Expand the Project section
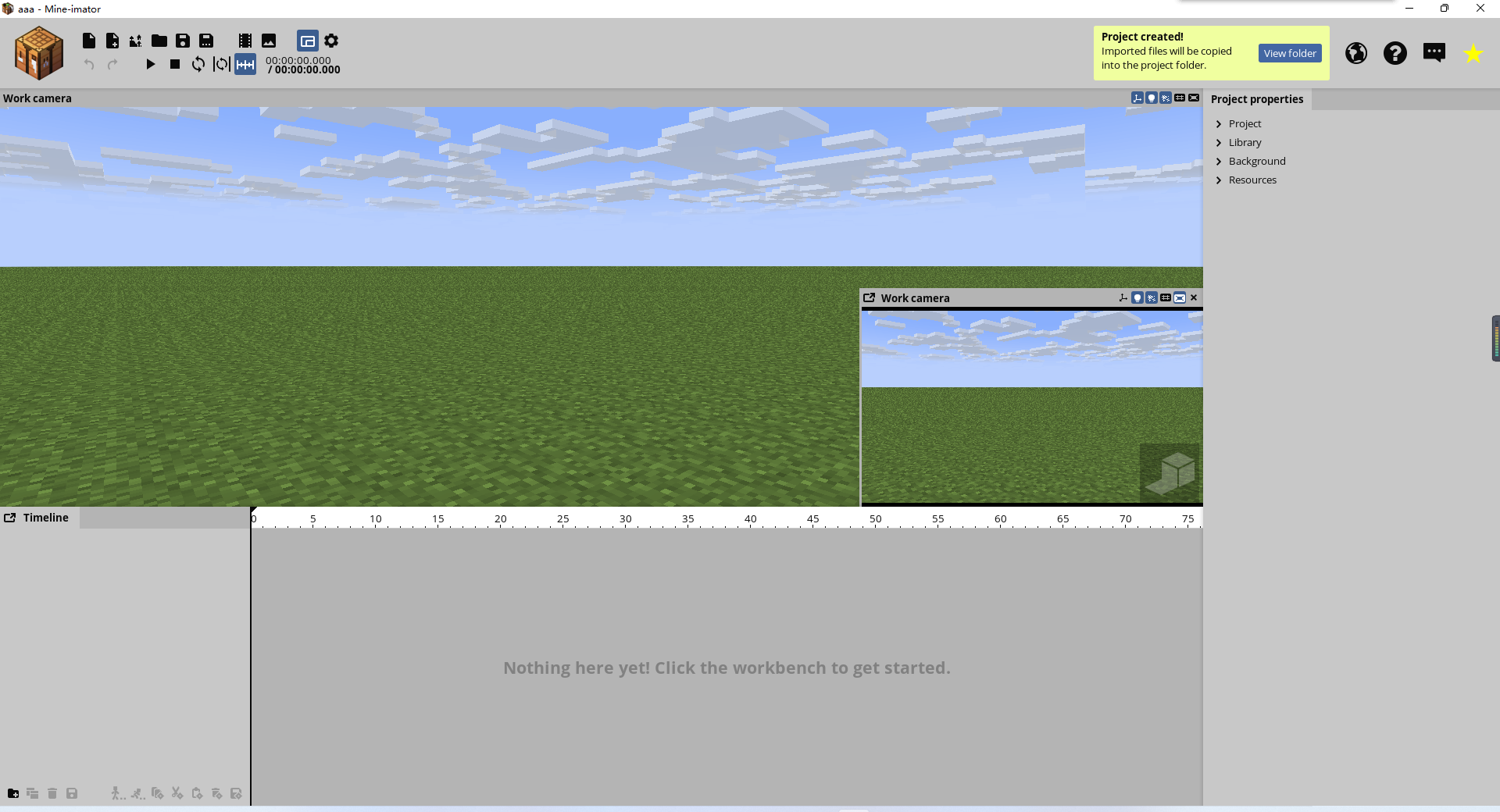The width and height of the screenshot is (1500, 812). click(1245, 123)
